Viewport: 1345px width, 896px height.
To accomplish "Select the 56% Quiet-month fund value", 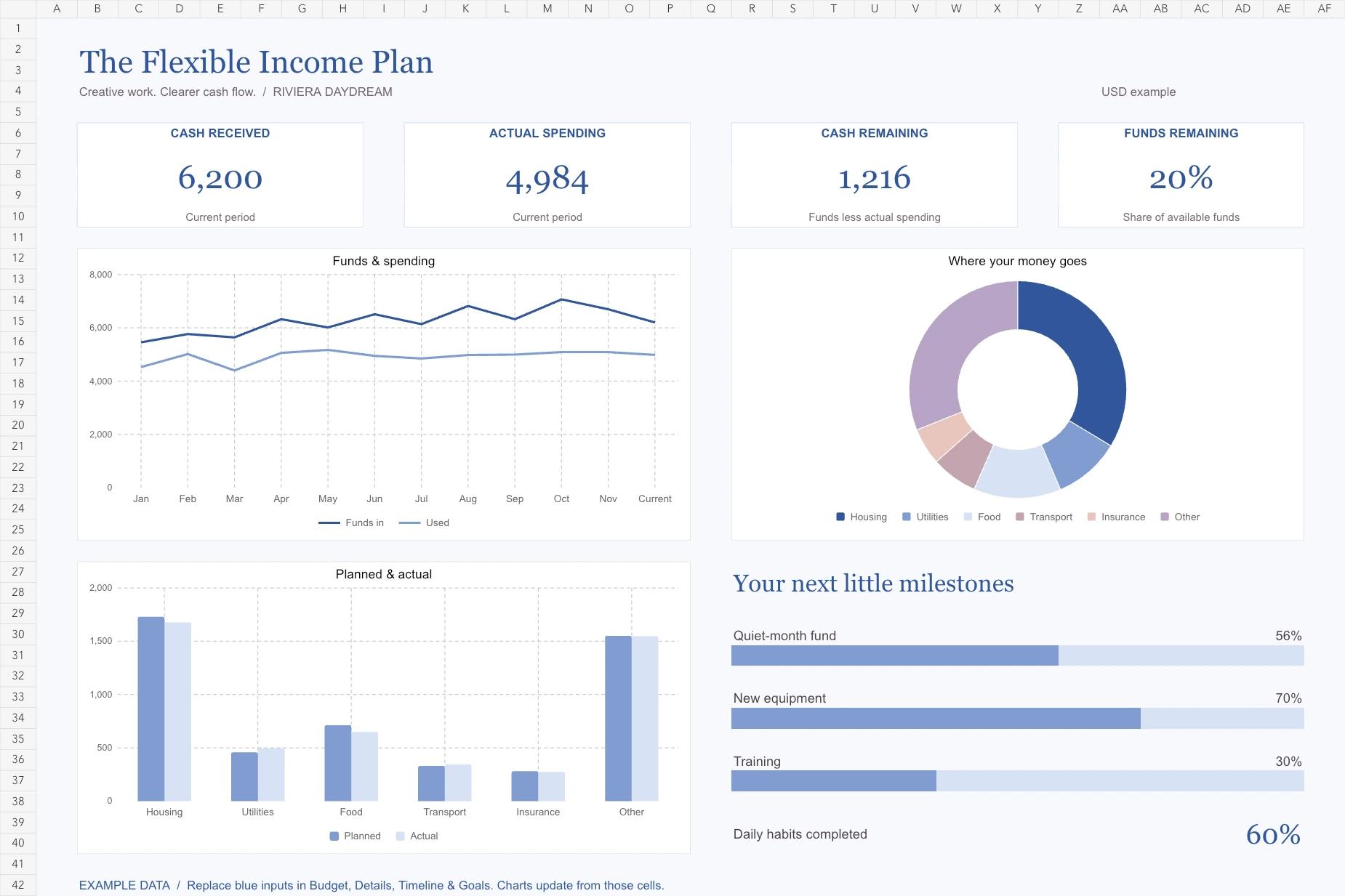I will (1288, 636).
